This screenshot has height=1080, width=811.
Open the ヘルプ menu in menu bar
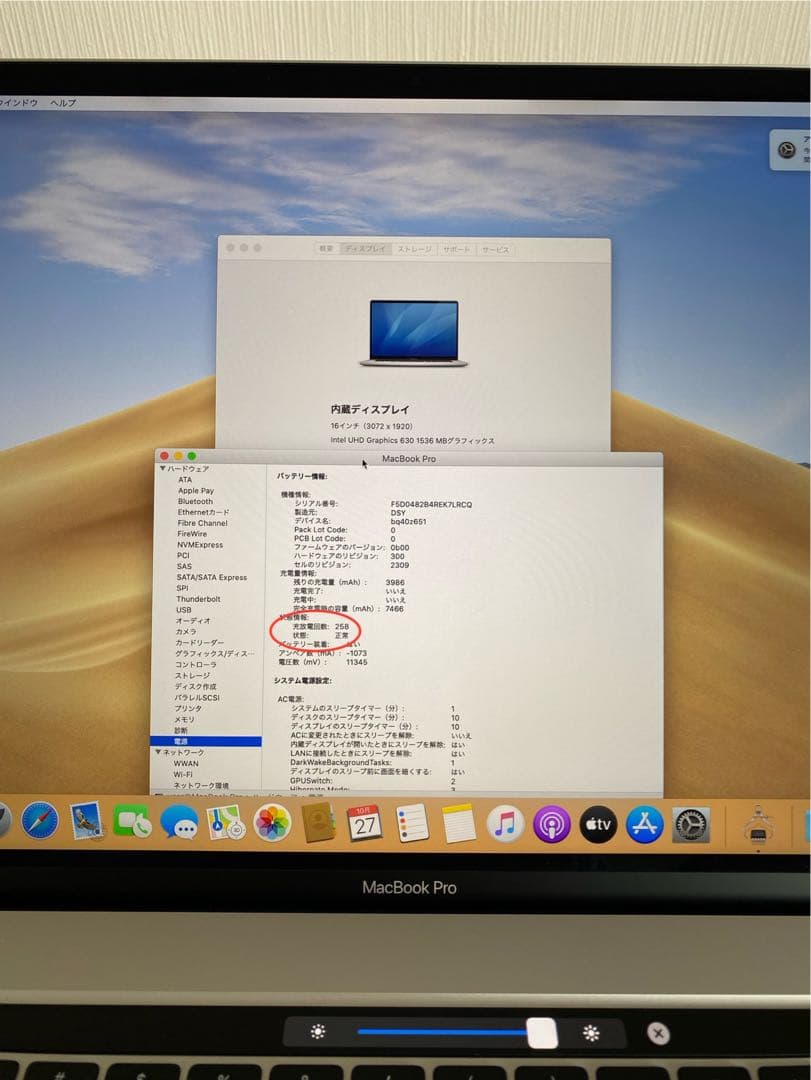click(x=62, y=100)
